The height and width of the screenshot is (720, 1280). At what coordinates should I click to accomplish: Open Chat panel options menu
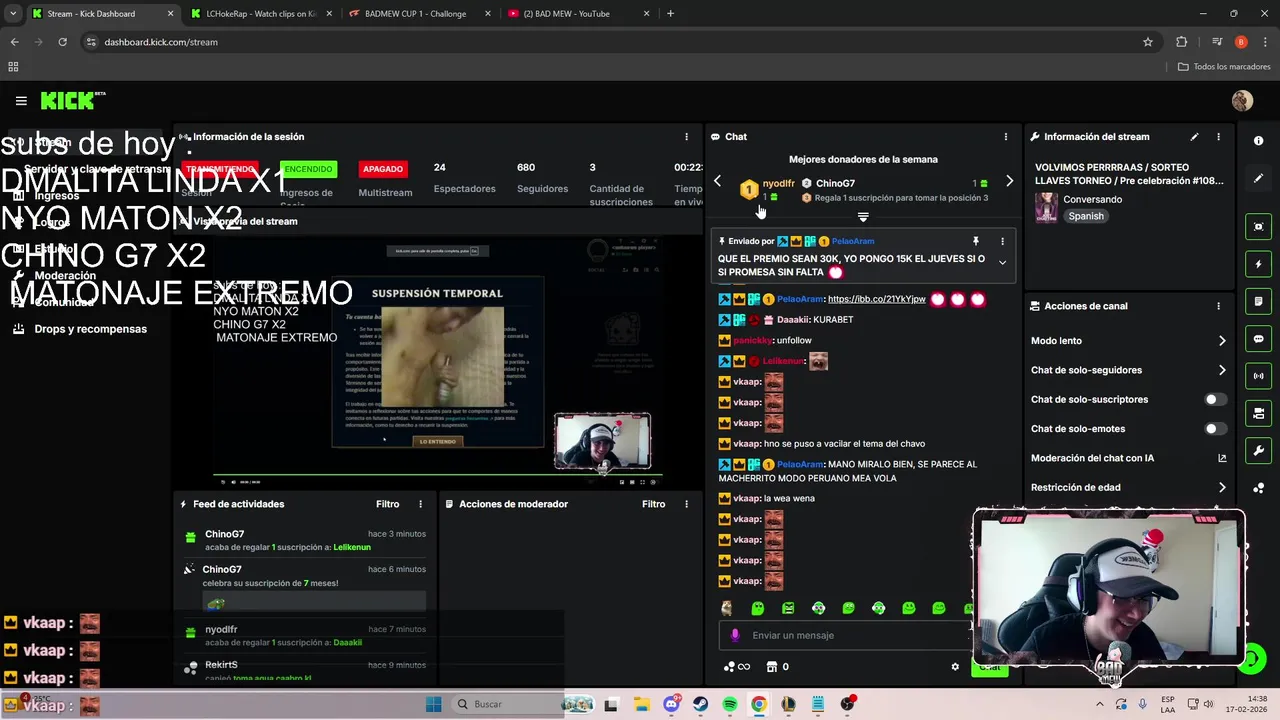[x=1006, y=137]
